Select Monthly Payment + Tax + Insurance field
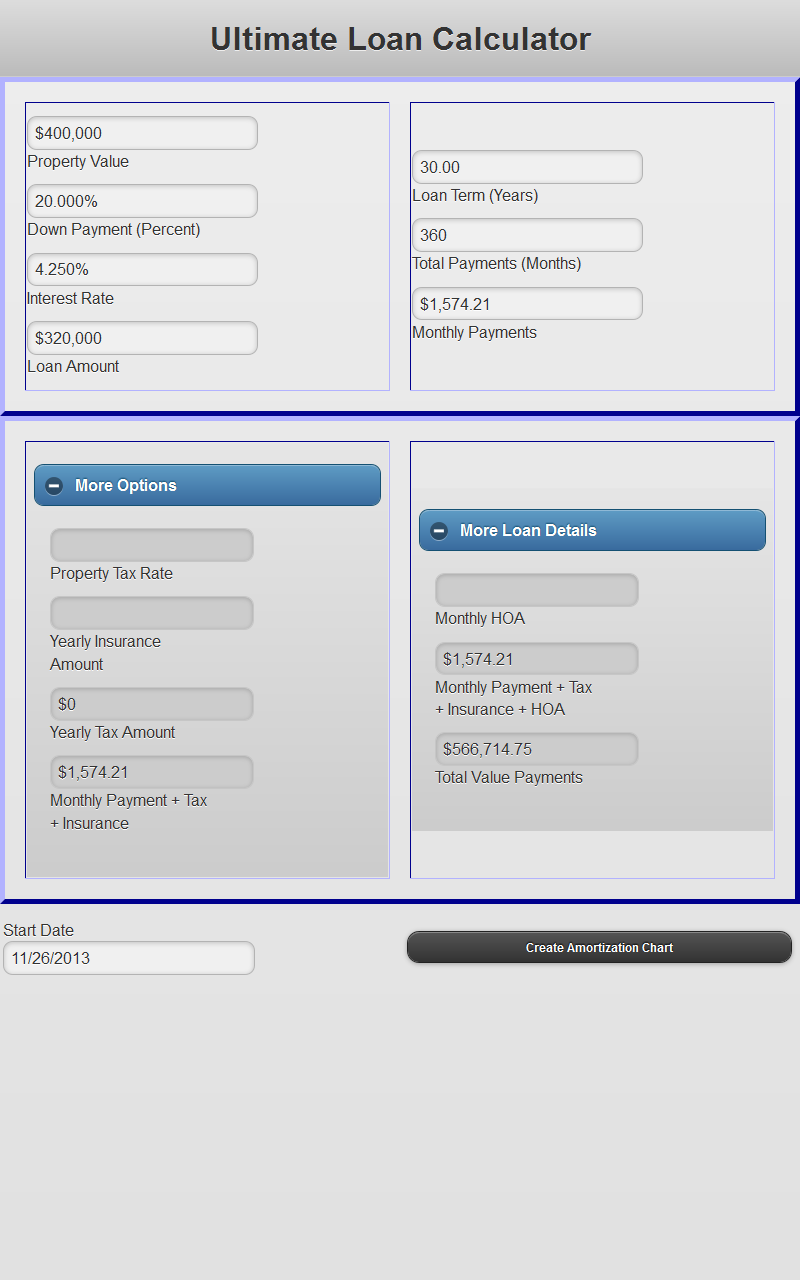The image size is (800, 1280). pos(152,772)
